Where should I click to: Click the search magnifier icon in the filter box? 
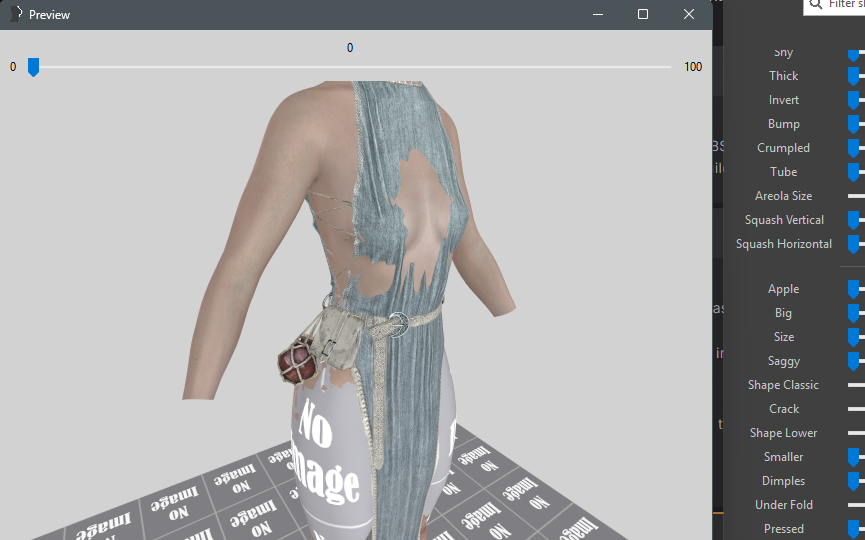[815, 4]
